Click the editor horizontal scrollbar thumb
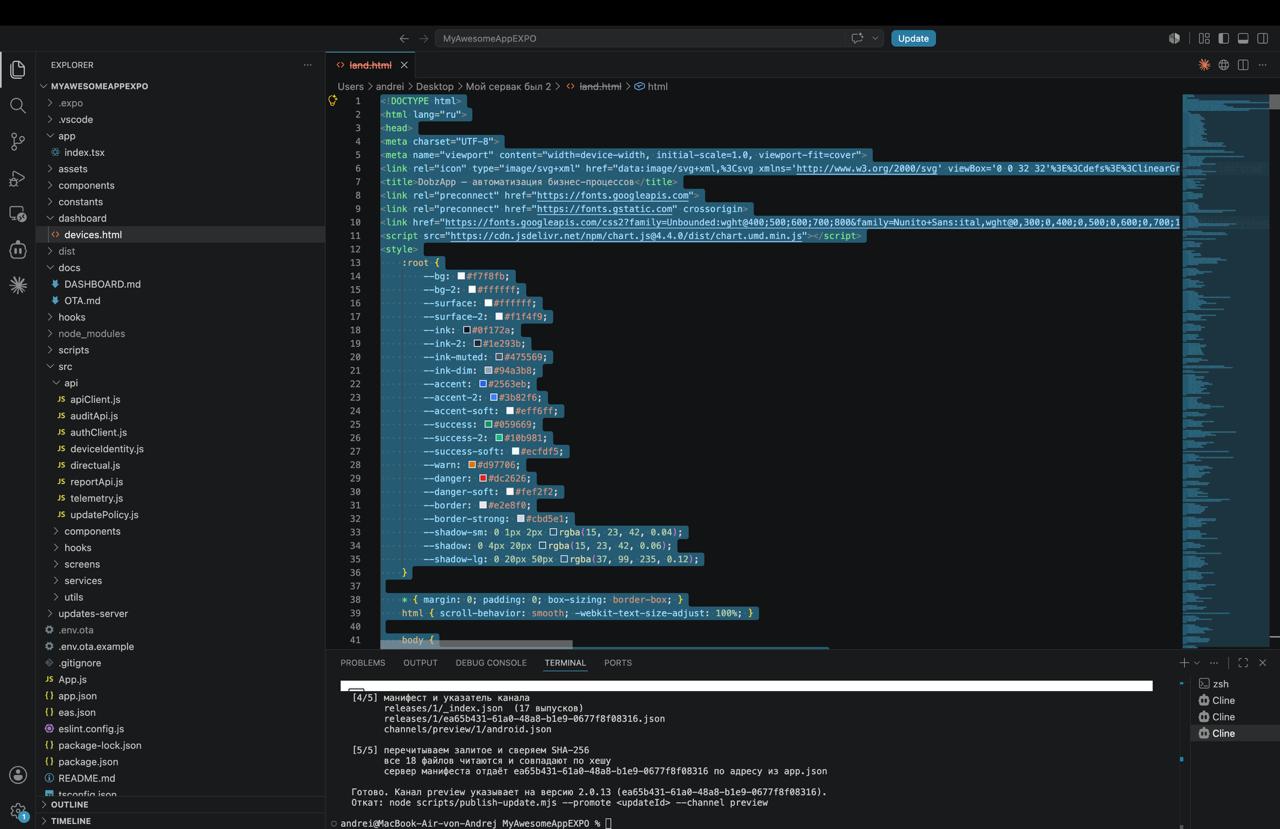Image resolution: width=1280 pixels, height=829 pixels. pos(476,644)
